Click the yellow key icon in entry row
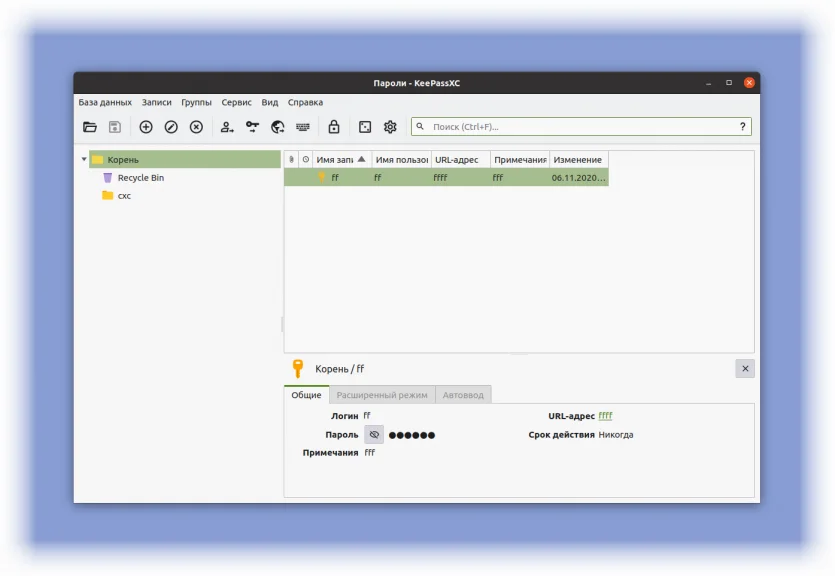Viewport: 835px width, 576px height. point(321,177)
